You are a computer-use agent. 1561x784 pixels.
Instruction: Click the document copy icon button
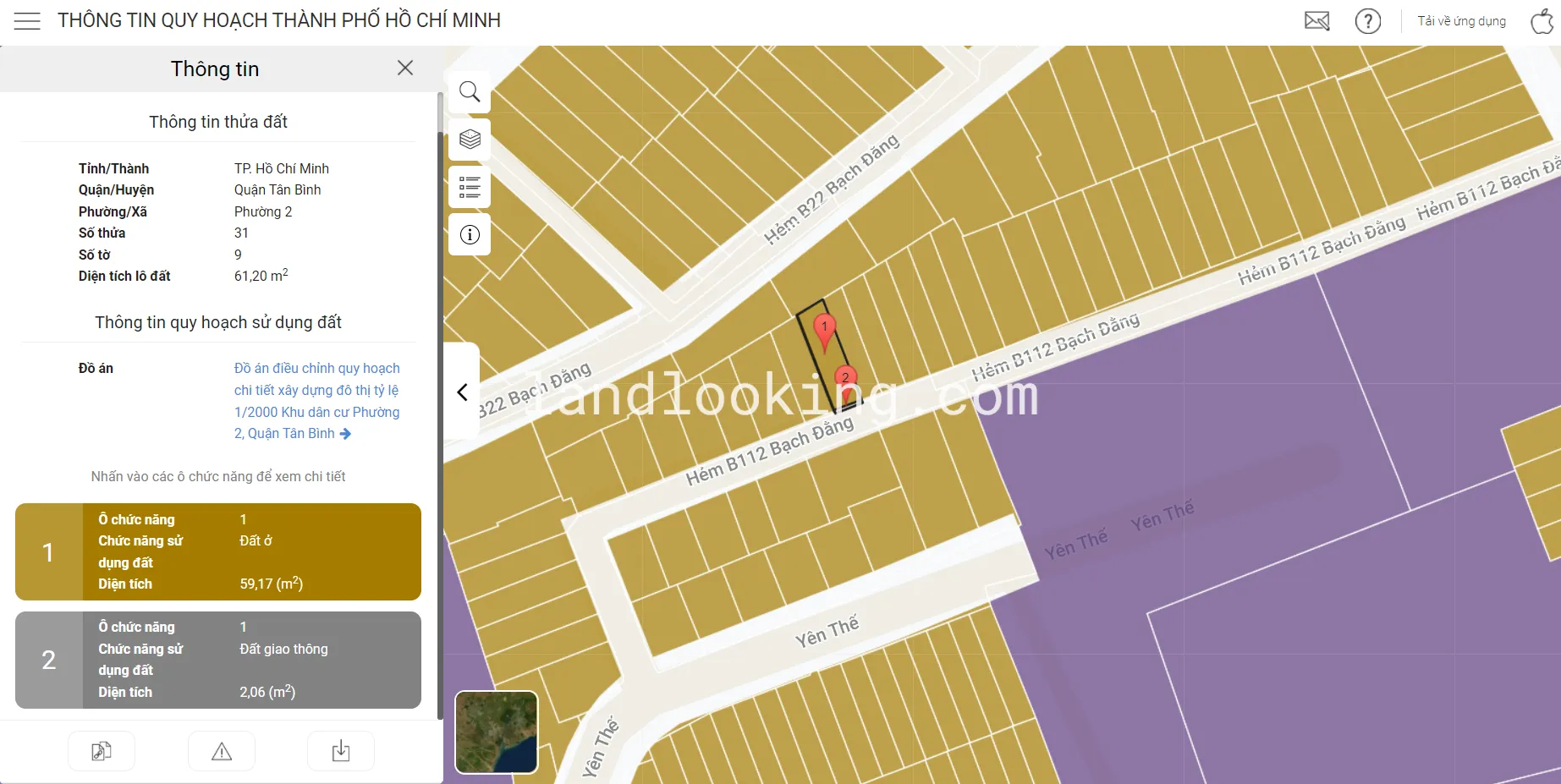102,751
